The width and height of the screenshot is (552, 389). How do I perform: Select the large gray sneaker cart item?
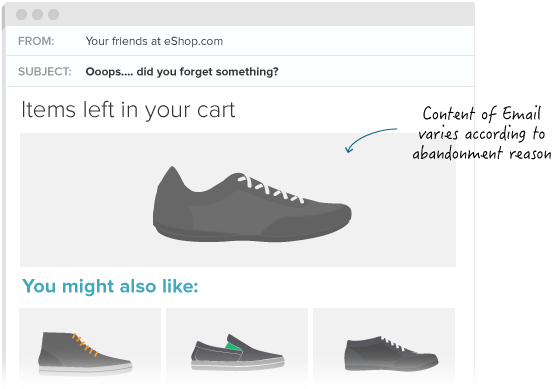point(252,204)
